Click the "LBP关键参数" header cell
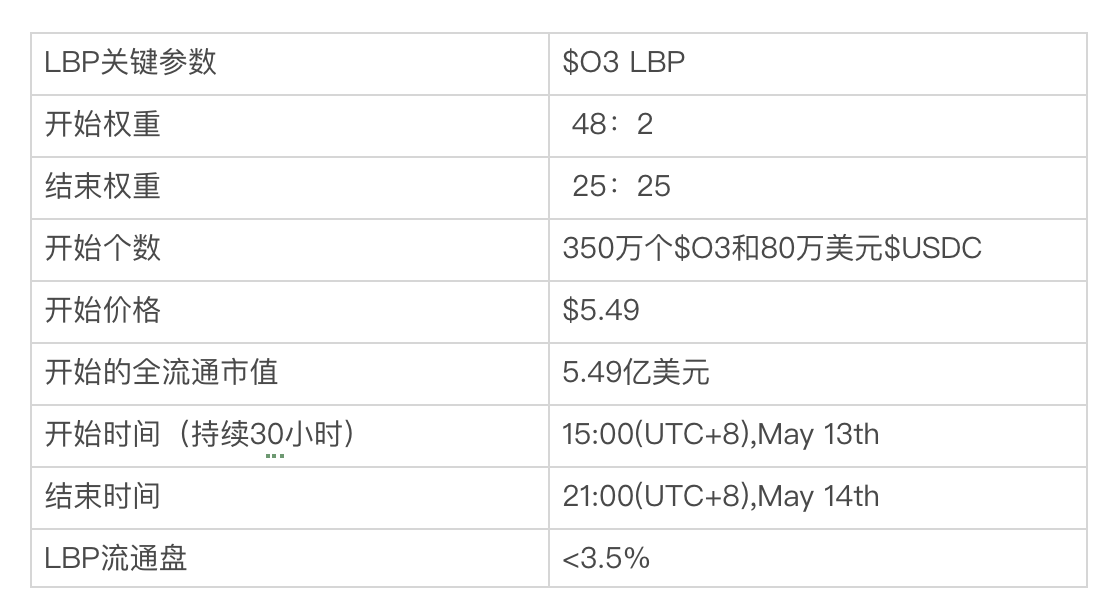Image resolution: width=1106 pixels, height=610 pixels. coord(130,62)
